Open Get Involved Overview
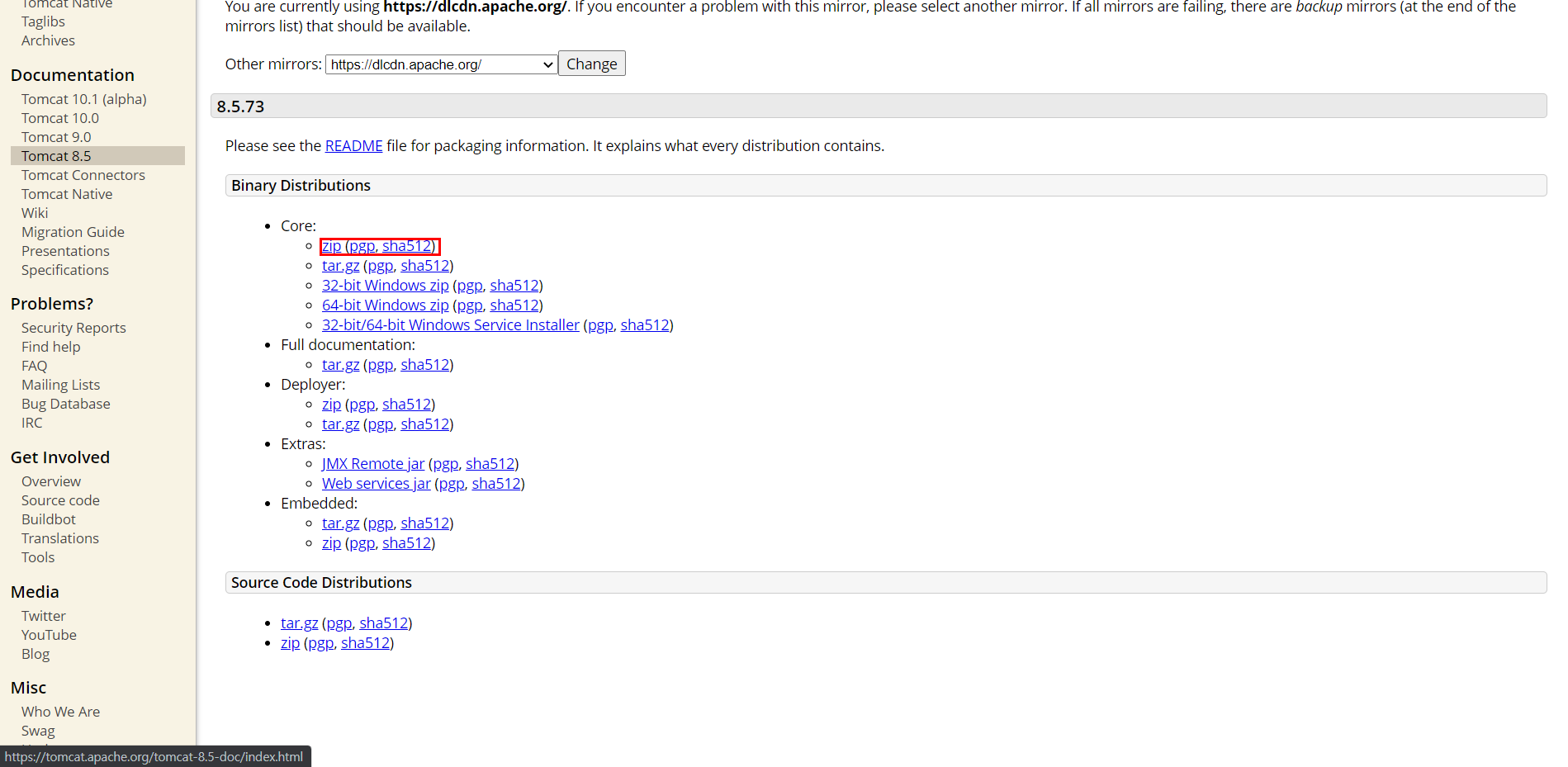The height and width of the screenshot is (767, 1568). [x=51, y=481]
